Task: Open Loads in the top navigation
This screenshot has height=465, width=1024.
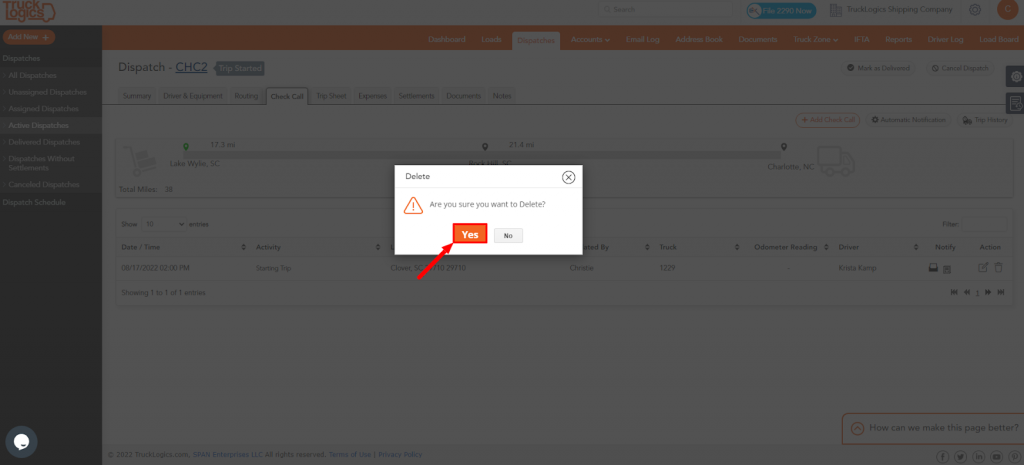Action: (491, 39)
